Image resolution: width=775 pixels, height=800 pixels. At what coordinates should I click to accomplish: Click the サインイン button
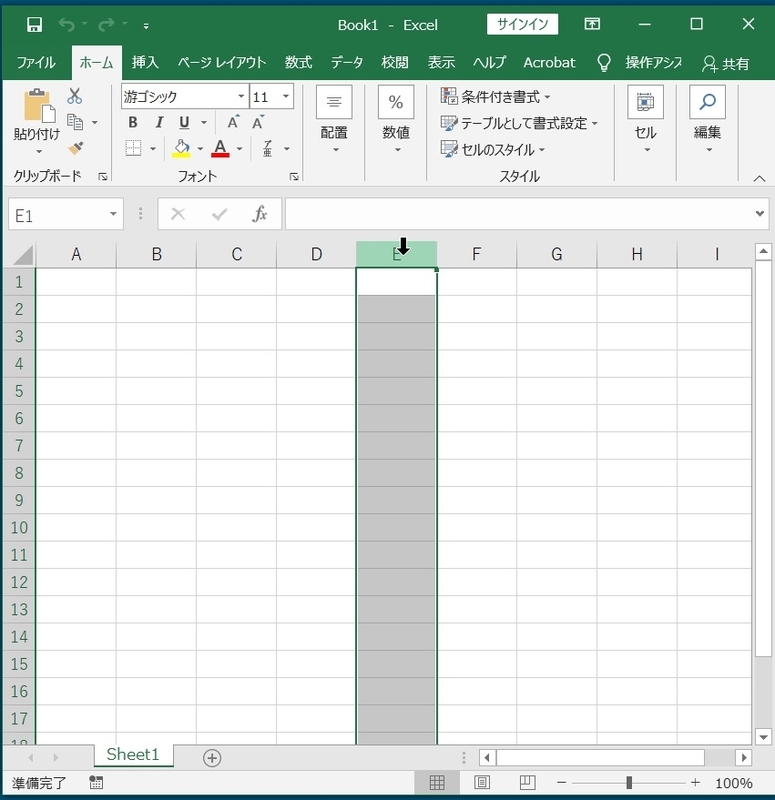tap(522, 24)
